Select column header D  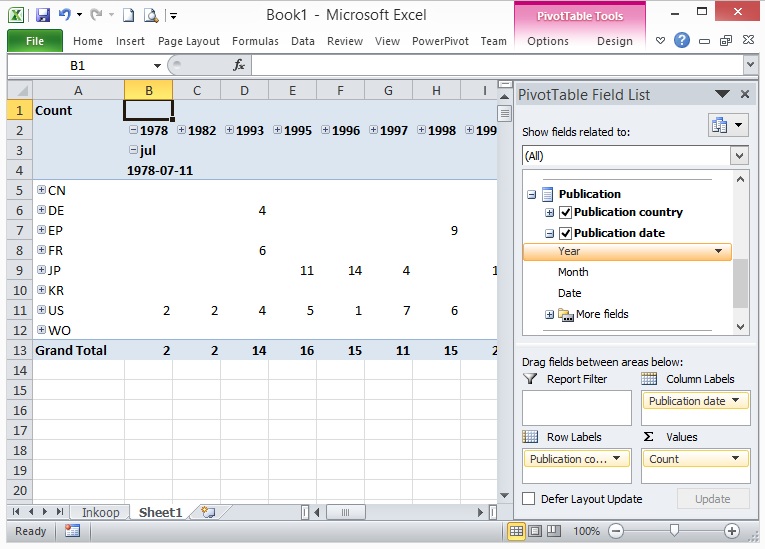[244, 90]
